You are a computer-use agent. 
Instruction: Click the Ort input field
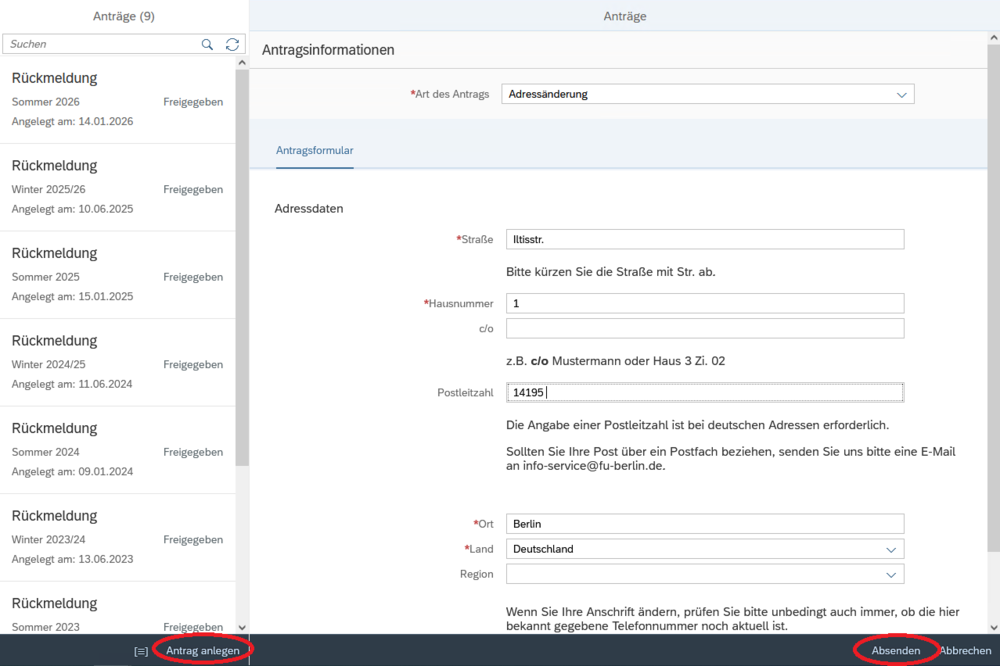coord(705,524)
